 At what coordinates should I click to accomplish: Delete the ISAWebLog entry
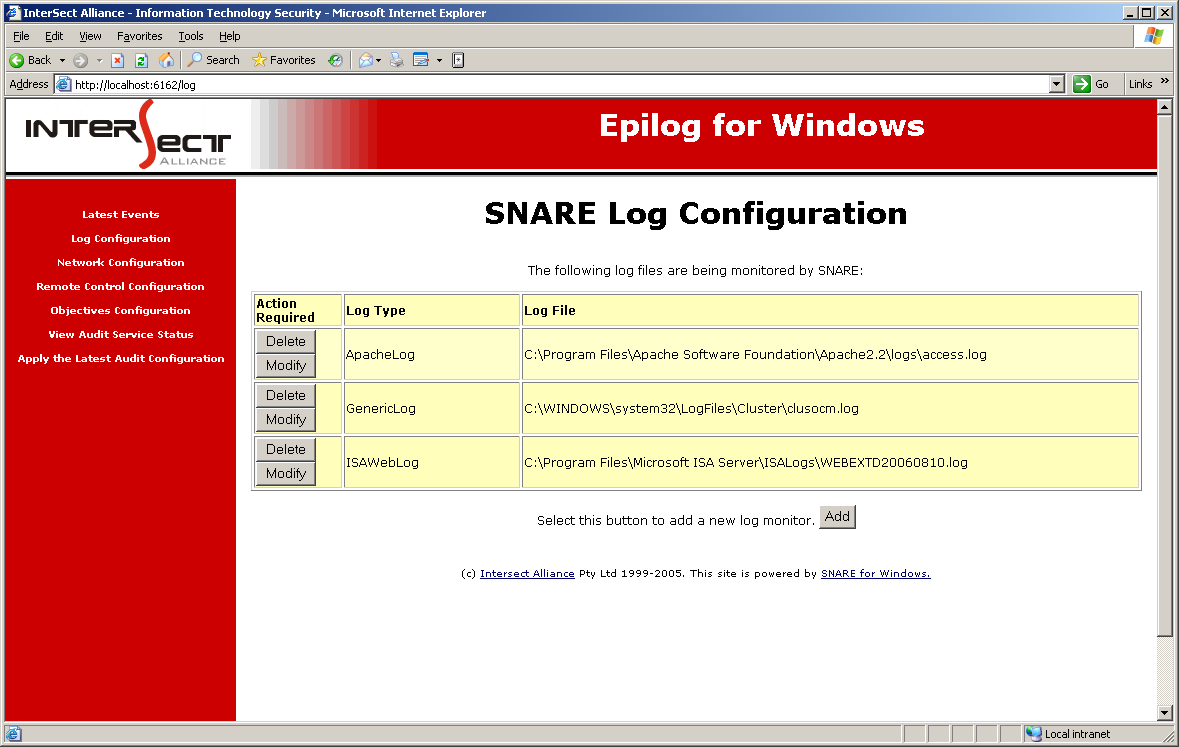(286, 450)
